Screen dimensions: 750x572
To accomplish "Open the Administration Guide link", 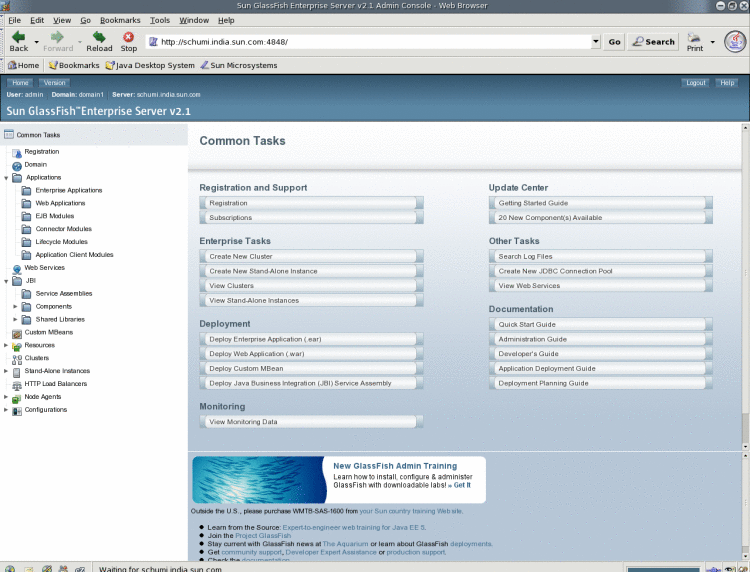I will [601, 339].
